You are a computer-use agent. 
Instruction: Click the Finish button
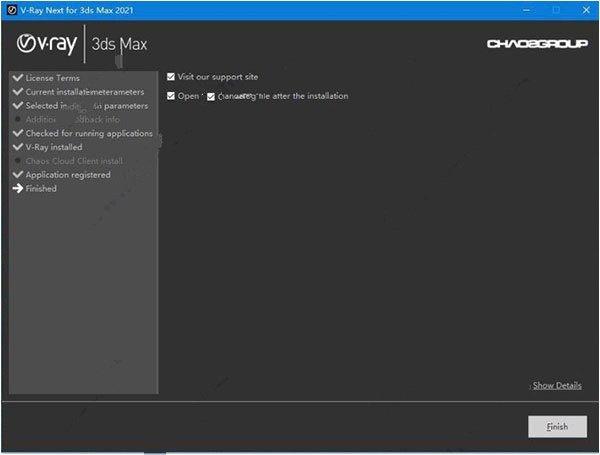click(557, 426)
